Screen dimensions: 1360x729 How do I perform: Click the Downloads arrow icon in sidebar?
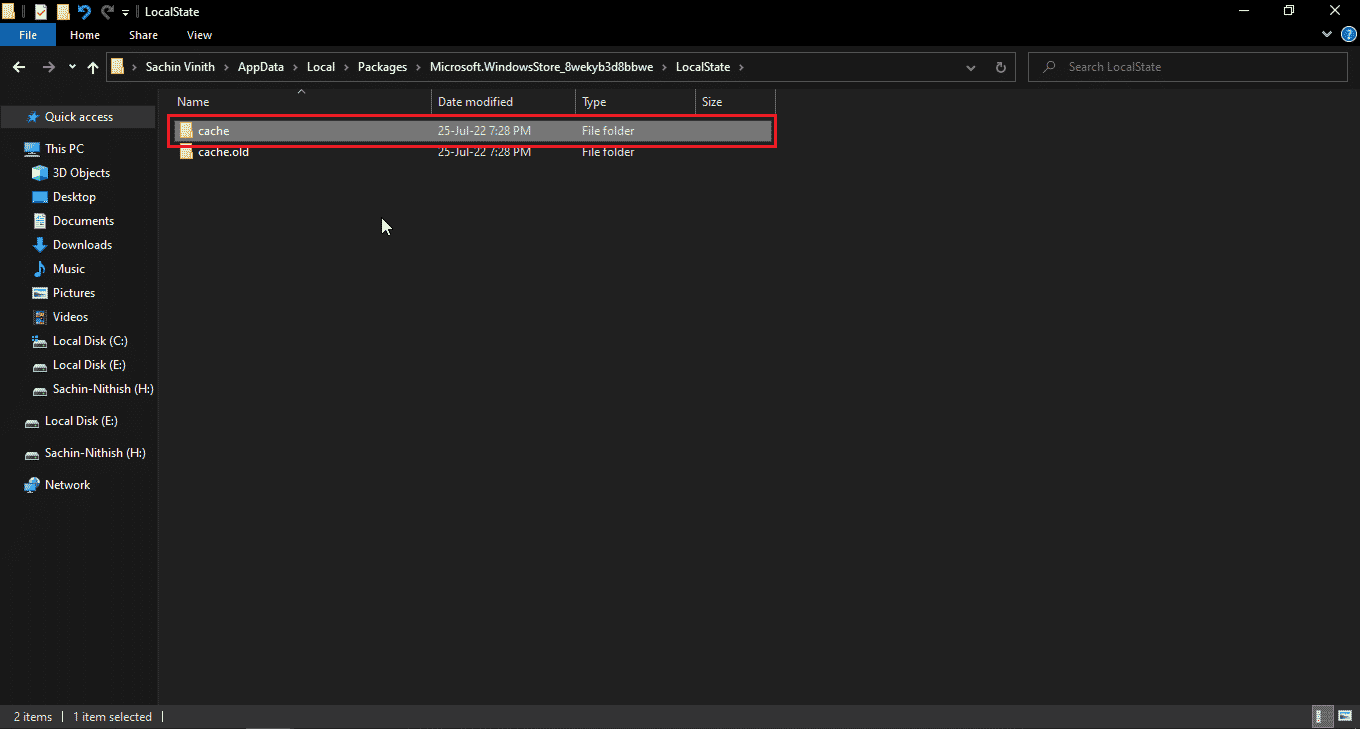coord(40,245)
